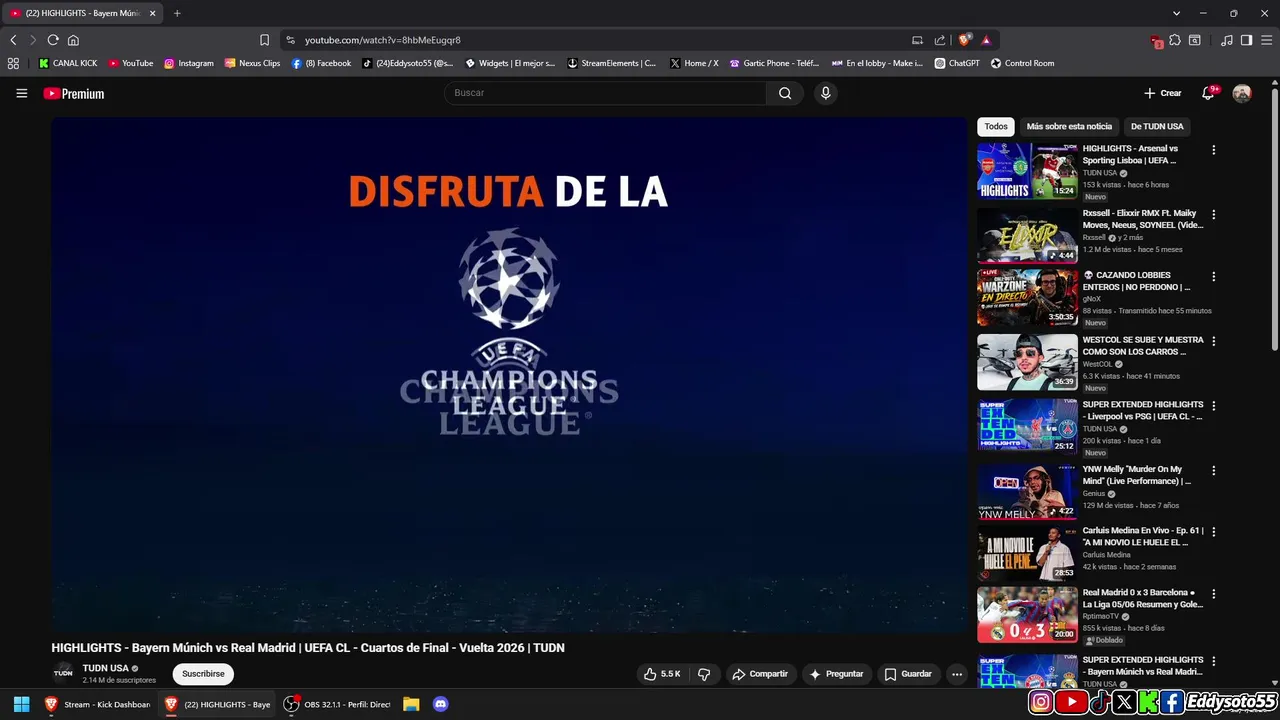The width and height of the screenshot is (1280, 720).
Task: Switch to Stream - Kick Dashboard taskbar window
Action: click(x=98, y=704)
